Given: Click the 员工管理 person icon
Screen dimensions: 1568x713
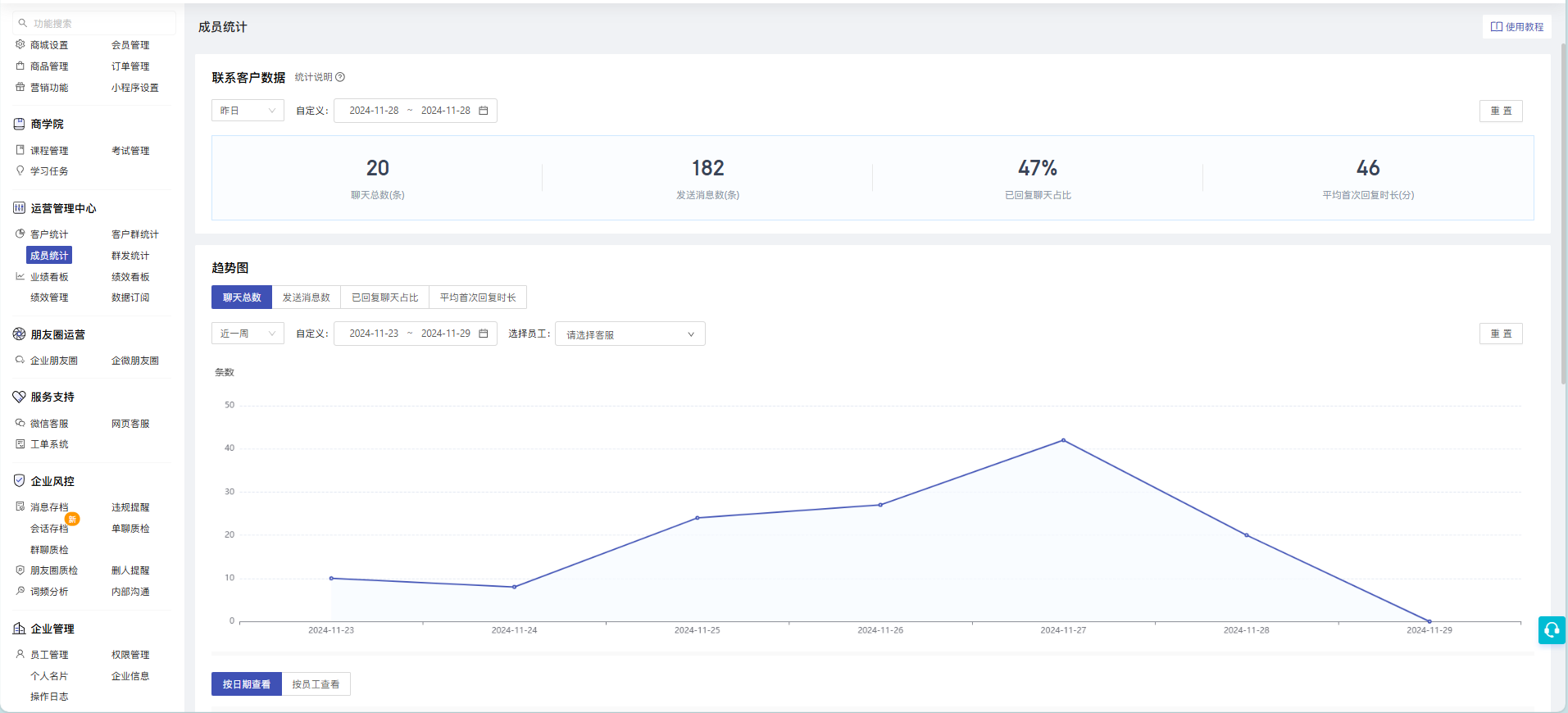Looking at the screenshot, I should [x=20, y=654].
